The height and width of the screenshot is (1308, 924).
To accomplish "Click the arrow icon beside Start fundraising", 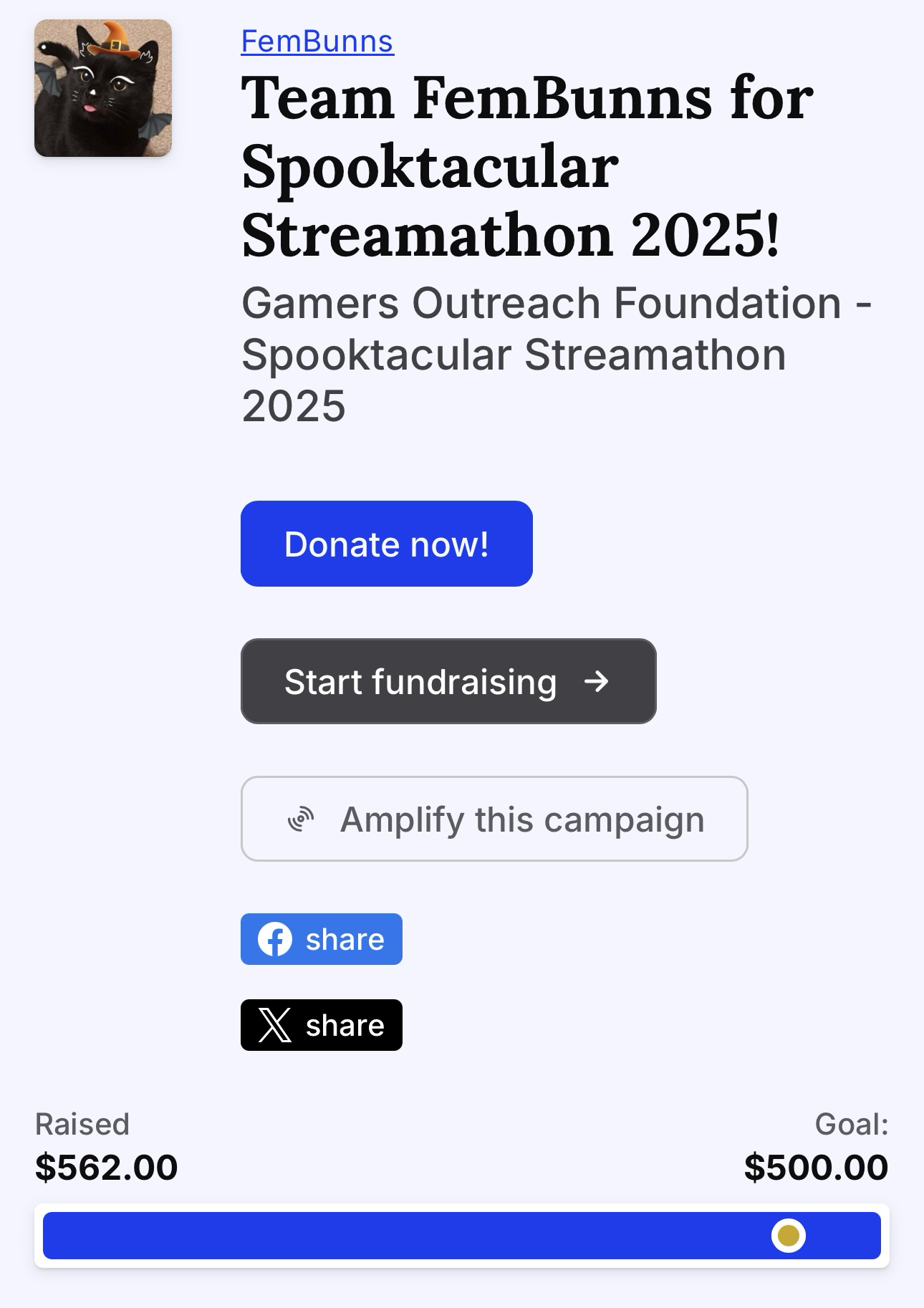I will point(596,681).
